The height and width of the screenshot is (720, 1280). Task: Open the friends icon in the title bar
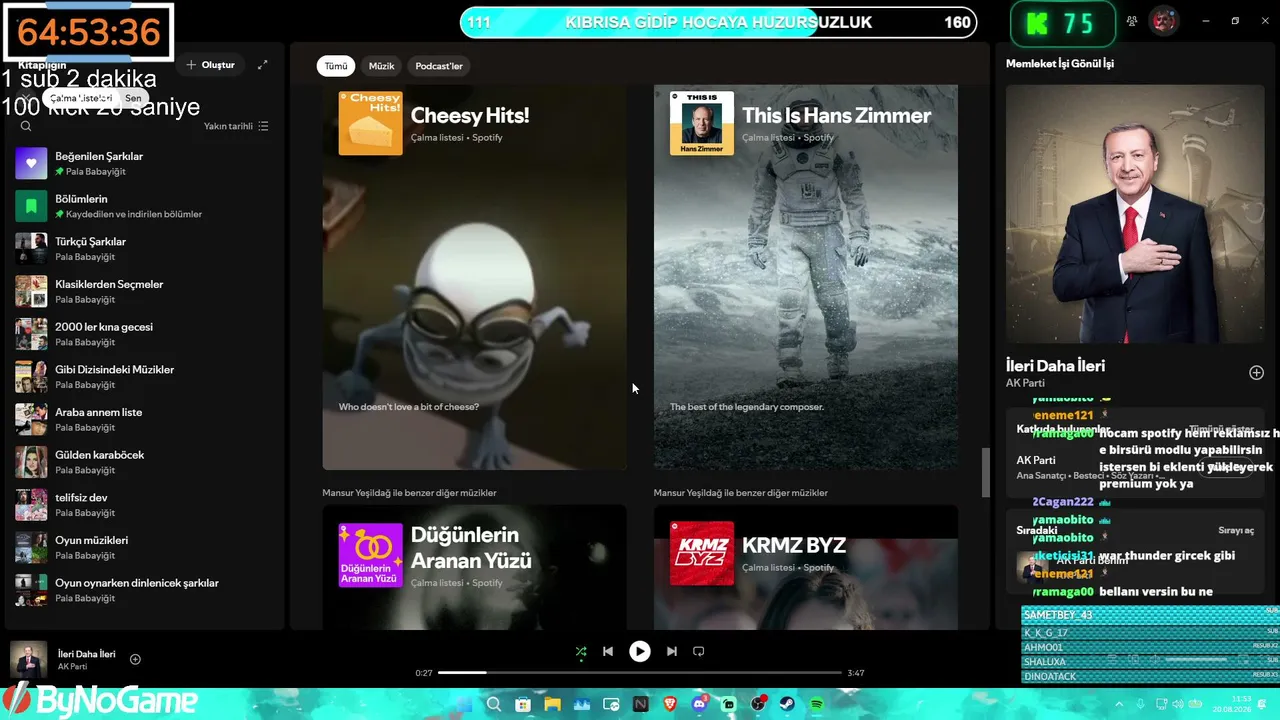point(1132,21)
